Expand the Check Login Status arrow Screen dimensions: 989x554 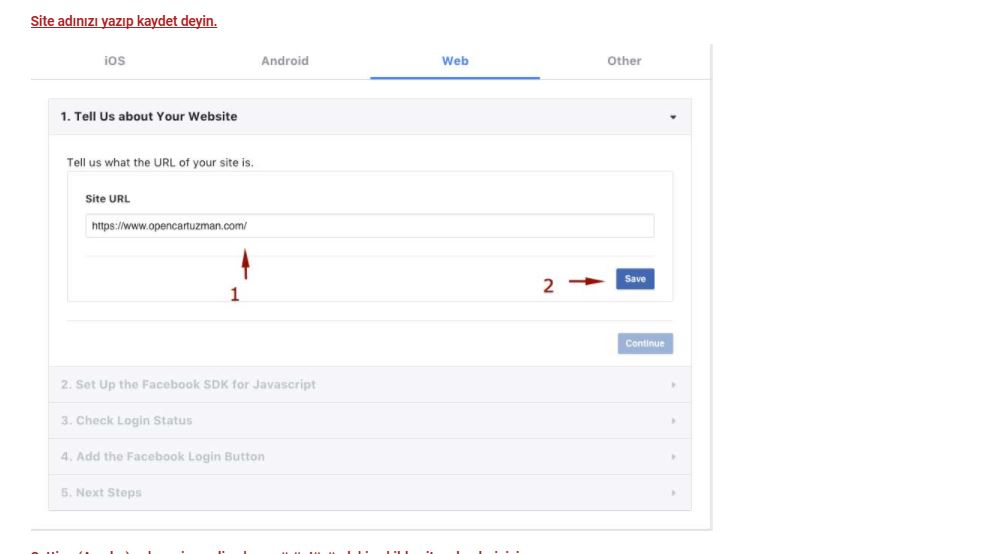[x=673, y=421]
